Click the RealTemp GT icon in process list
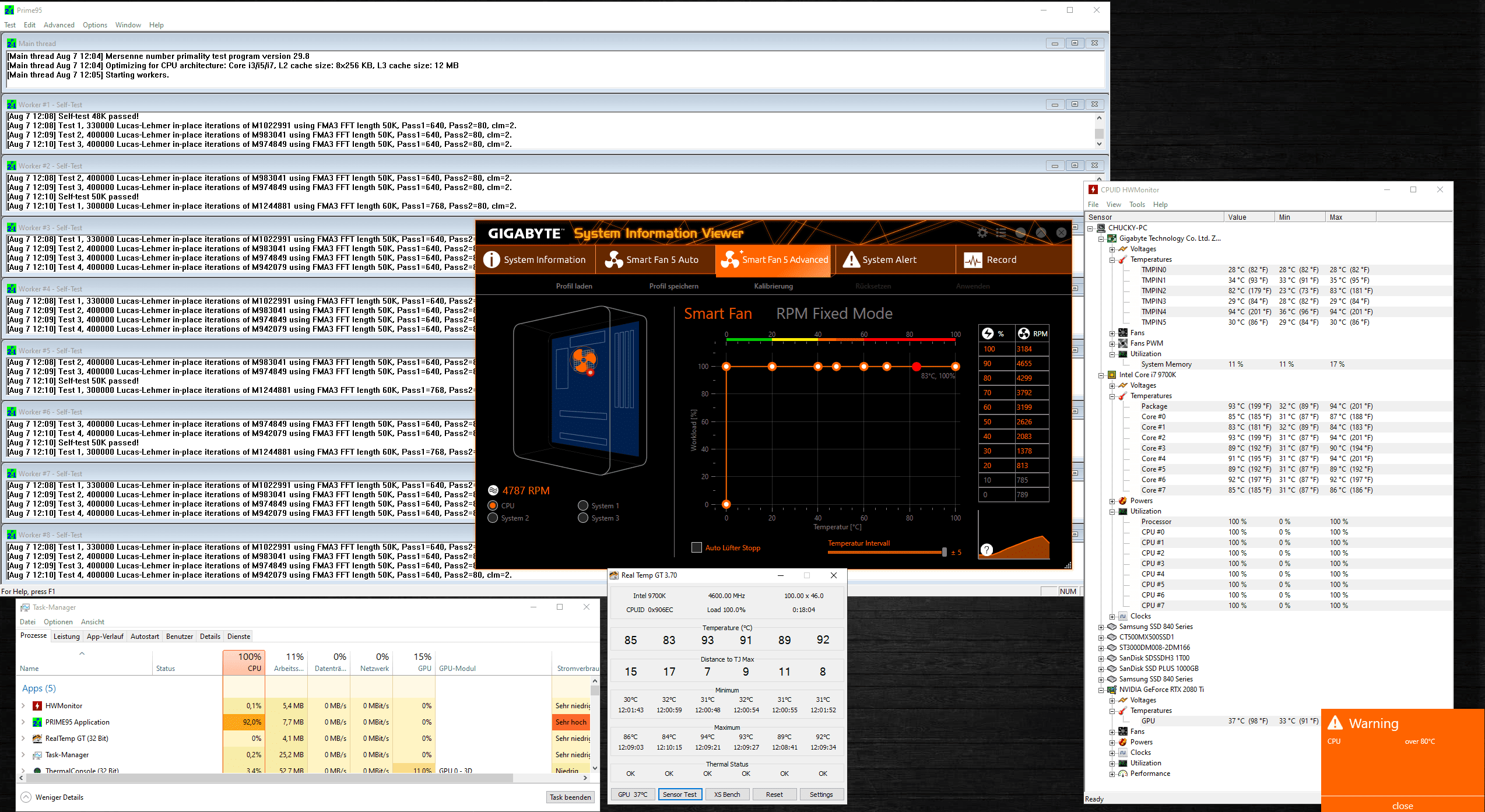Viewport: 1485px width, 812px height. [x=37, y=739]
